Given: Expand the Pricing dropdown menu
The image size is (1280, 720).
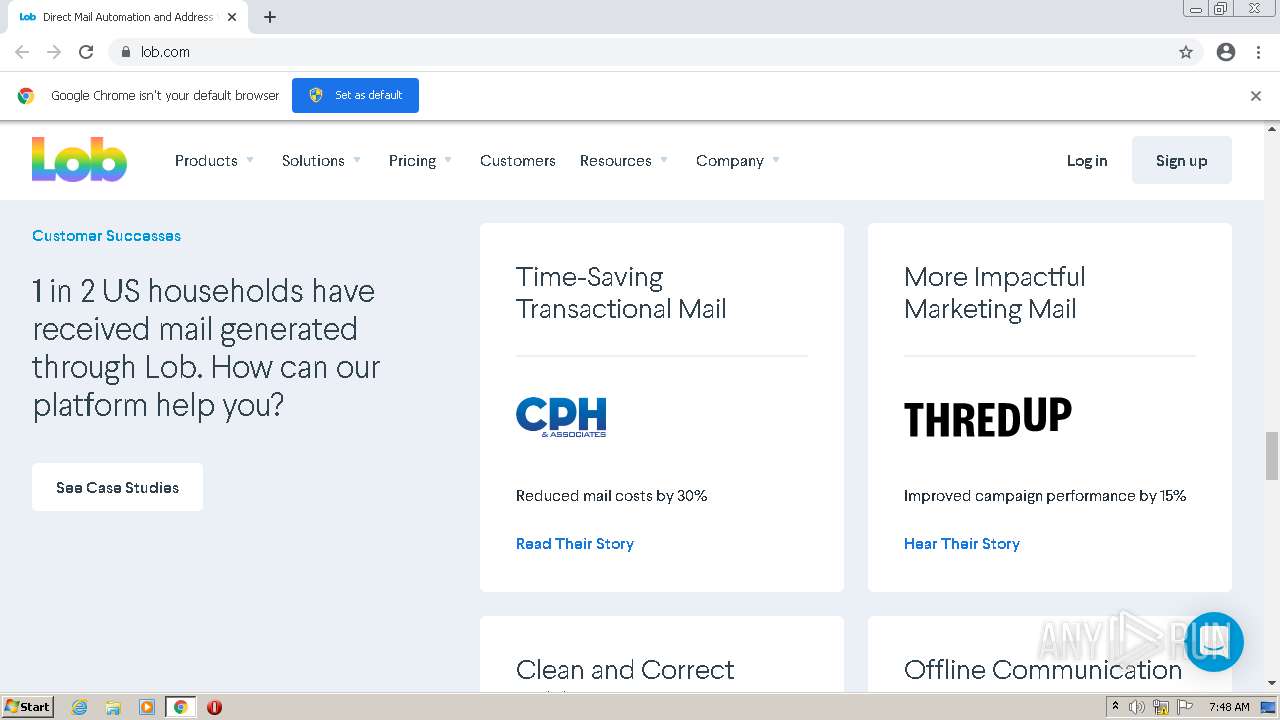Looking at the screenshot, I should [x=420, y=161].
